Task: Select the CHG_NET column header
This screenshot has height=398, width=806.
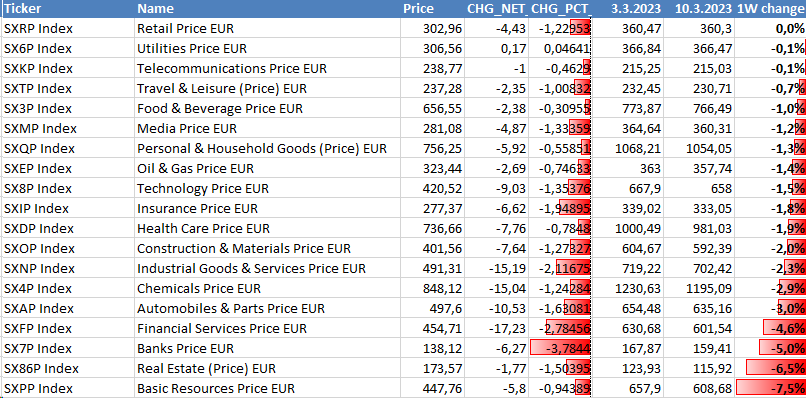Action: tap(497, 9)
